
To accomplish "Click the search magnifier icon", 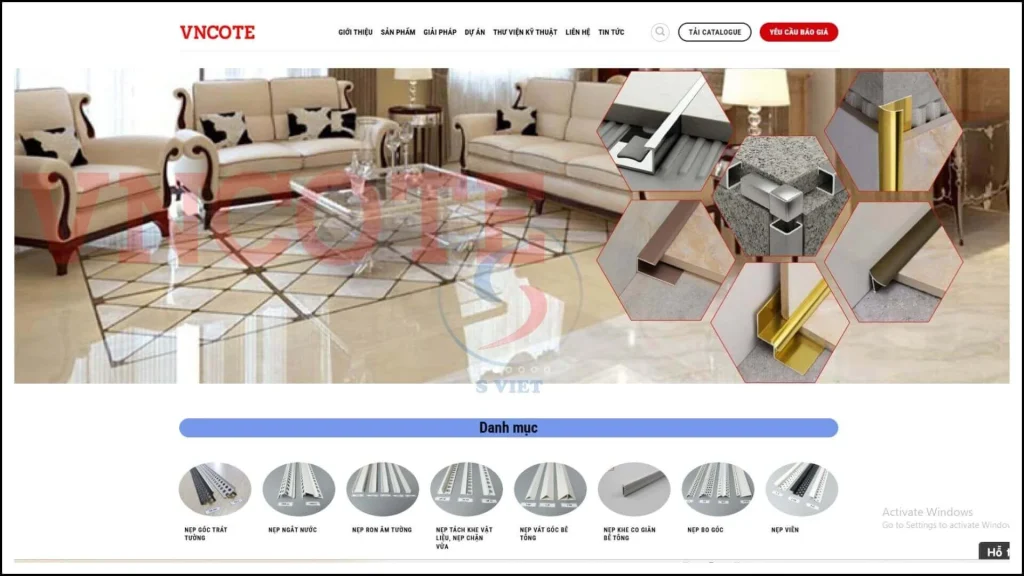I will coord(660,32).
